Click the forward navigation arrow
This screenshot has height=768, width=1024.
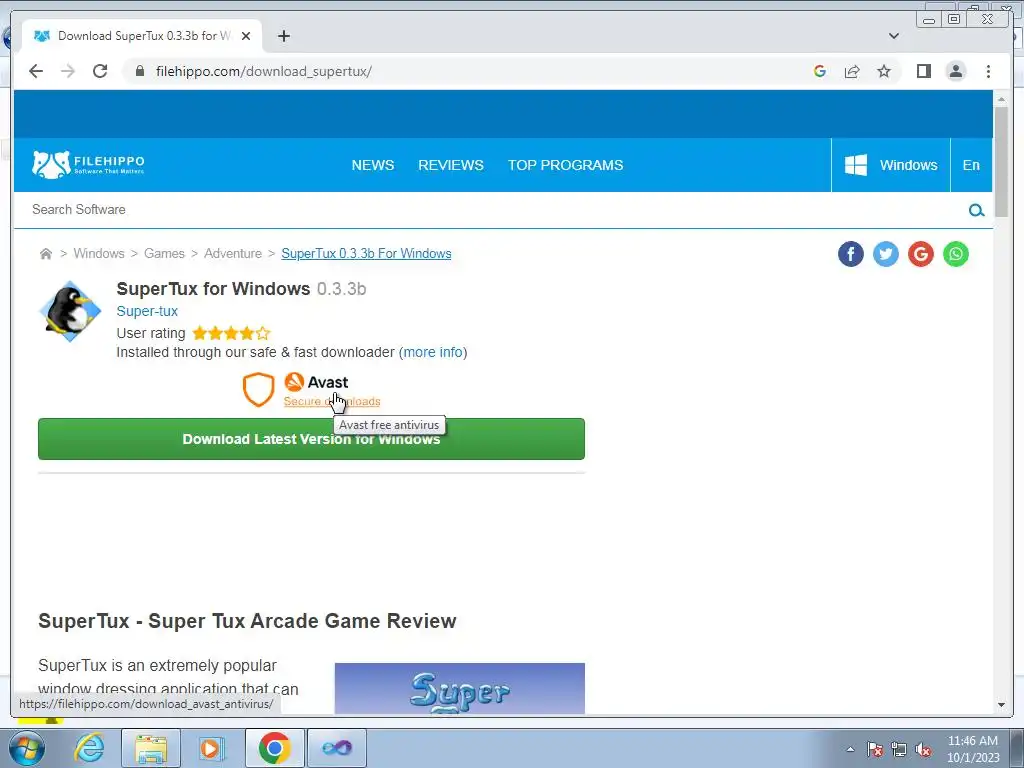[68, 71]
